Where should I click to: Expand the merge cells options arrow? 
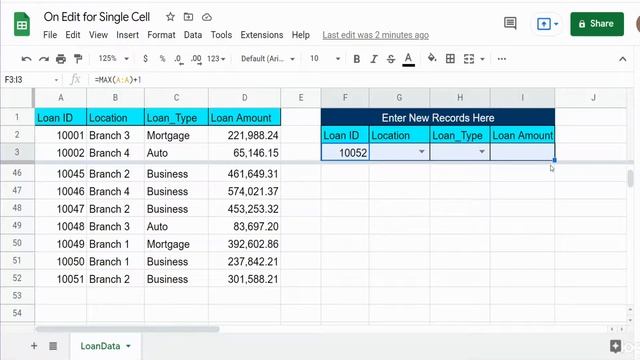click(x=482, y=59)
